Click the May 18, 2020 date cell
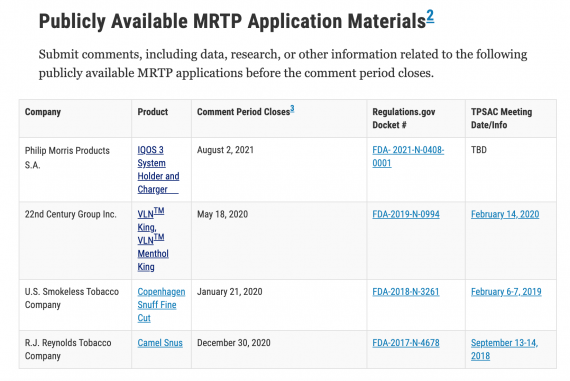The width and height of the screenshot is (570, 381). 279,241
